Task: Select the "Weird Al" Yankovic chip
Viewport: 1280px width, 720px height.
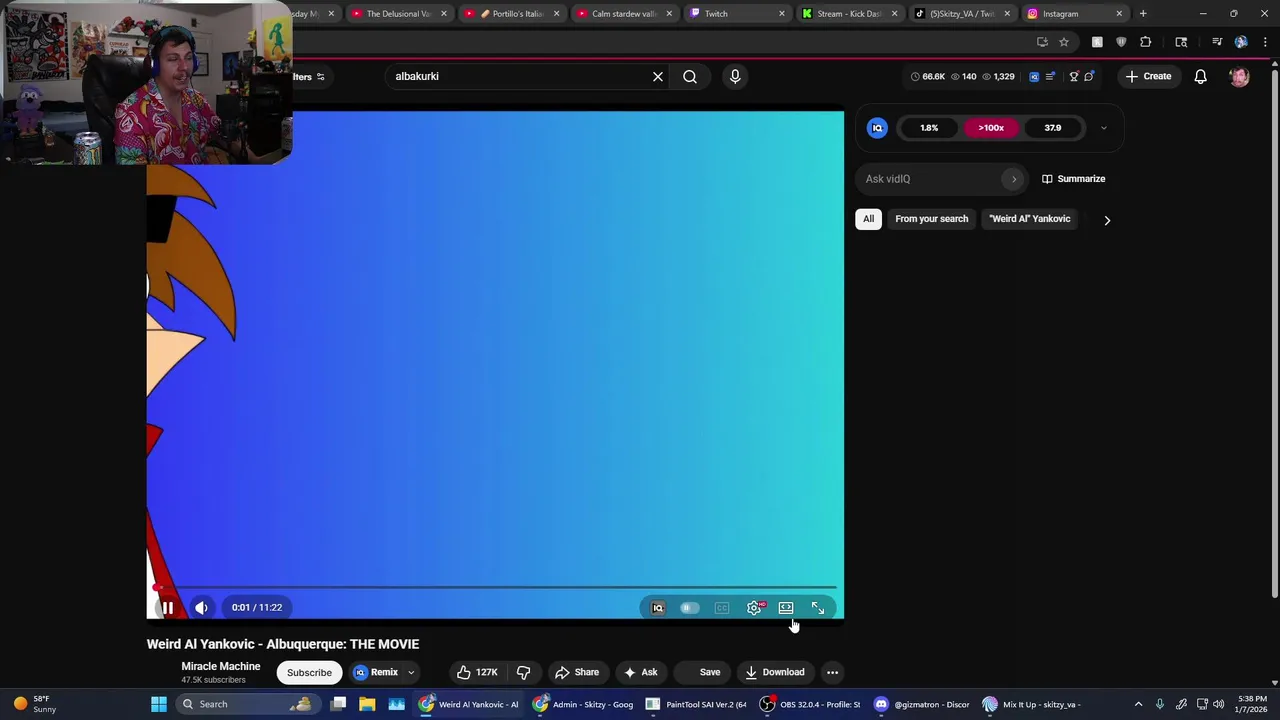Action: pos(1030,219)
